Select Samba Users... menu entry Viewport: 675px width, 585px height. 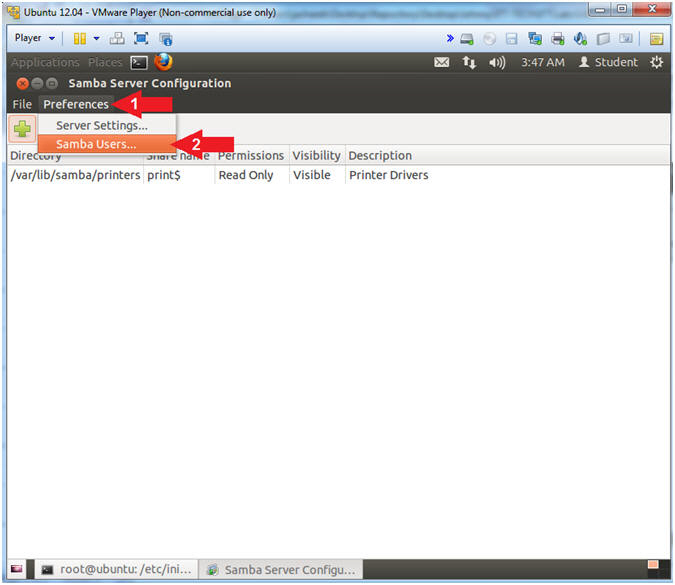107,144
